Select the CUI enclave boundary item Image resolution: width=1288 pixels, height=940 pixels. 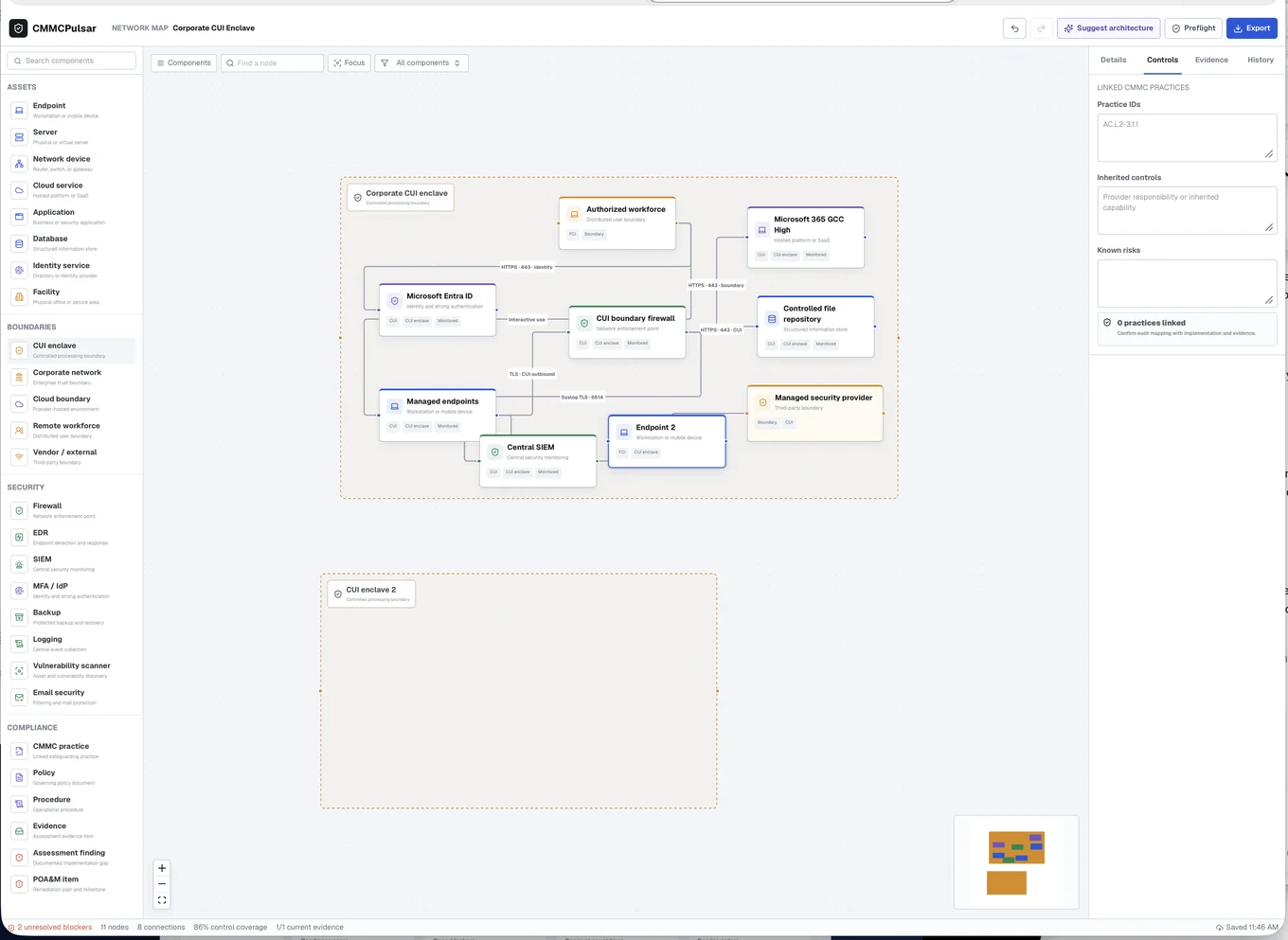point(72,350)
